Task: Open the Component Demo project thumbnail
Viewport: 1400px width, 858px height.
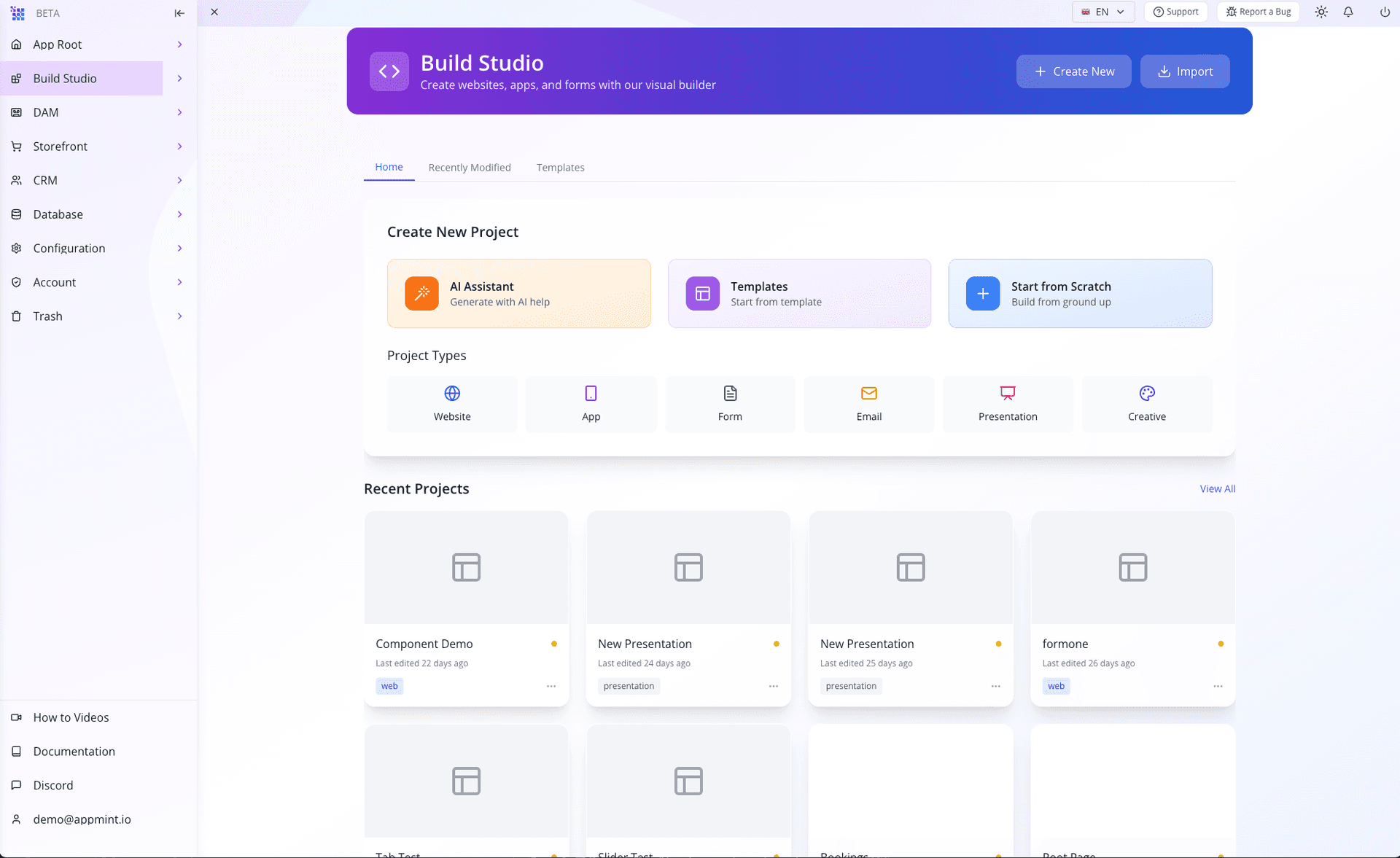Action: (466, 568)
